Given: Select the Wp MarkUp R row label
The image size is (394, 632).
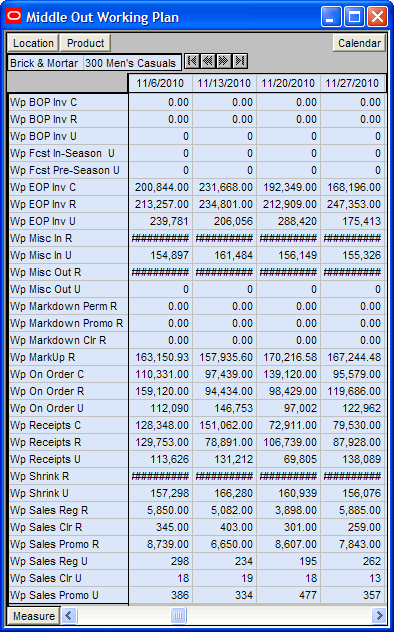Looking at the screenshot, I should click(x=68, y=357).
